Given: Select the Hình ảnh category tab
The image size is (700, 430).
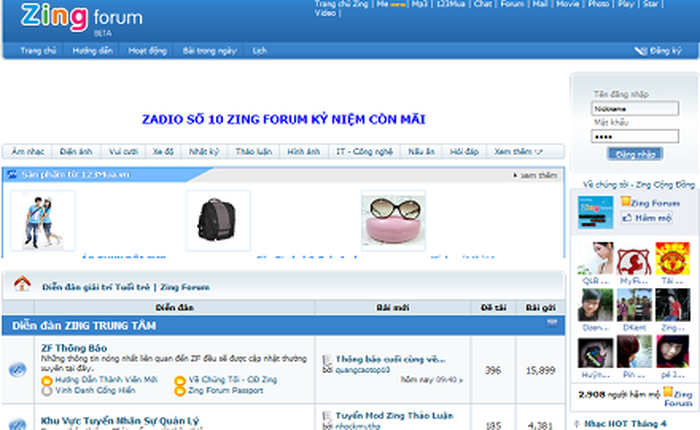Looking at the screenshot, I should tap(304, 152).
